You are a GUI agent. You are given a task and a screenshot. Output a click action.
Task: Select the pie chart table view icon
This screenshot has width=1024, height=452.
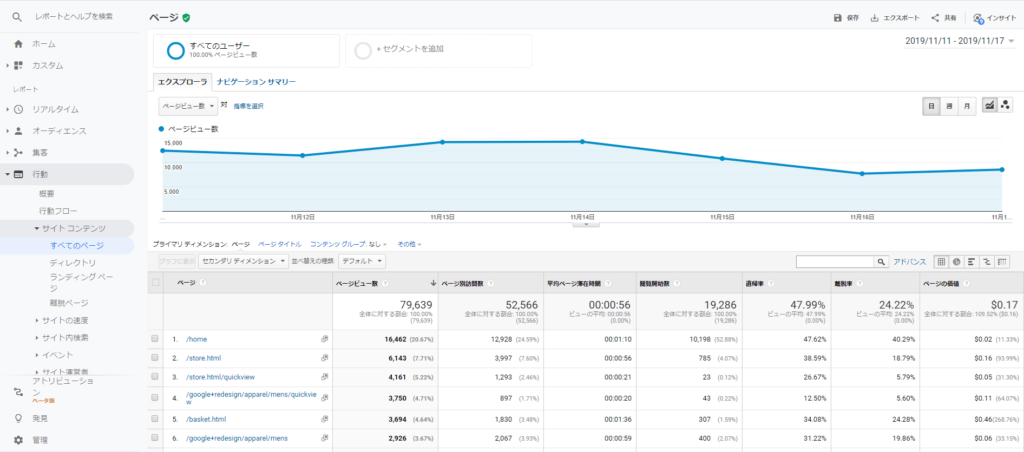click(x=957, y=261)
